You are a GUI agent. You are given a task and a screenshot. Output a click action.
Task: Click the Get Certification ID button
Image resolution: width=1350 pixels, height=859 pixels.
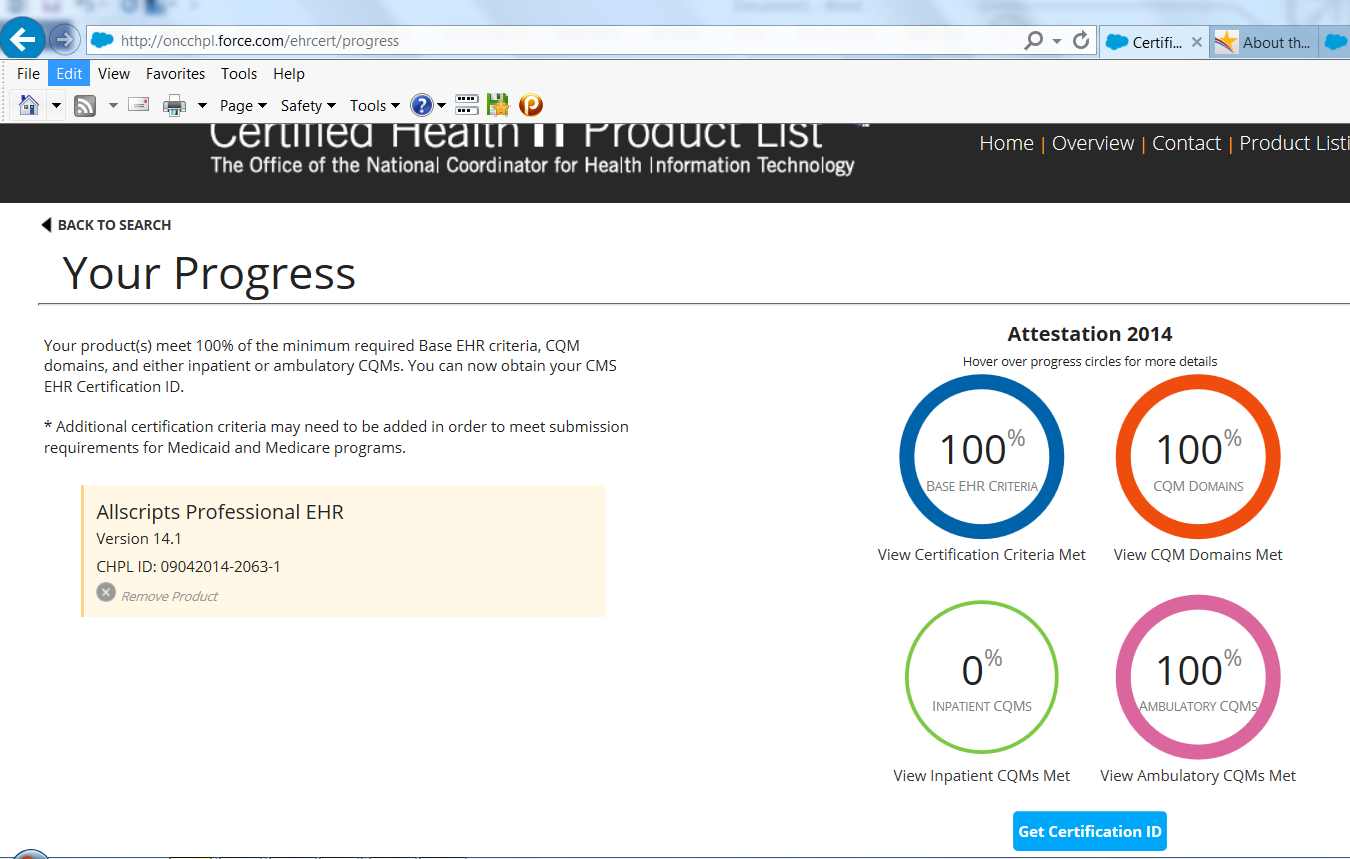[x=1090, y=831]
